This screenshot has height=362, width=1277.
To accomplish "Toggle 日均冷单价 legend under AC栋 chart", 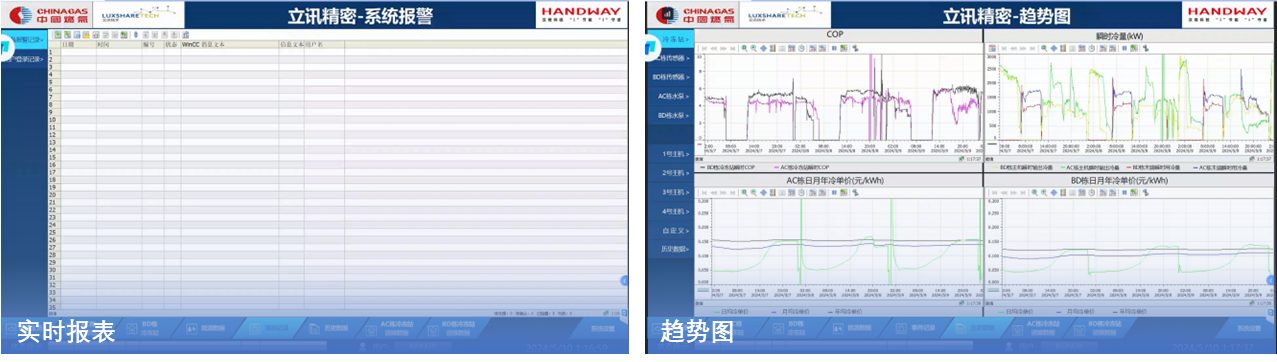I will pos(730,312).
